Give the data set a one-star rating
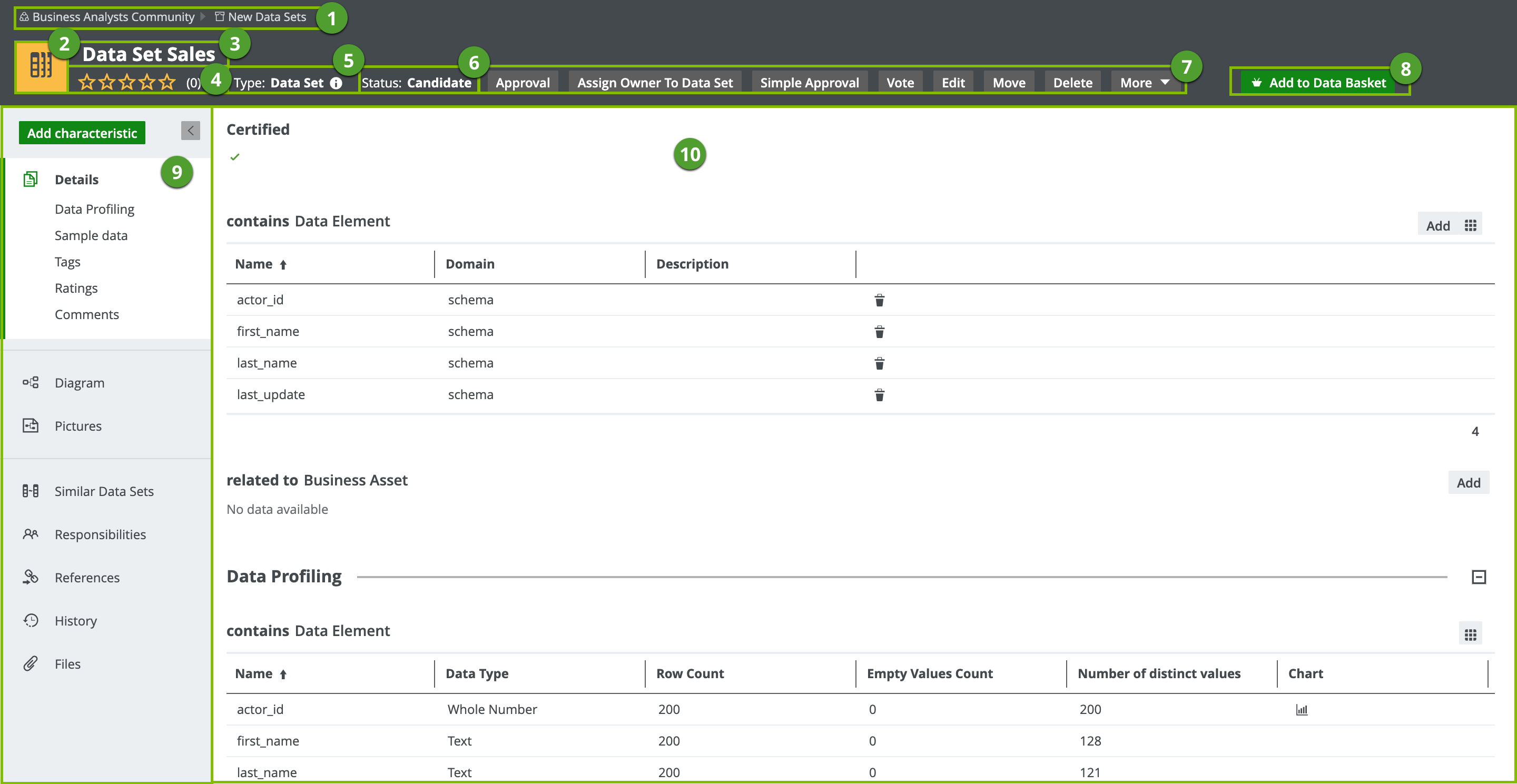This screenshot has width=1517, height=784. [x=86, y=82]
